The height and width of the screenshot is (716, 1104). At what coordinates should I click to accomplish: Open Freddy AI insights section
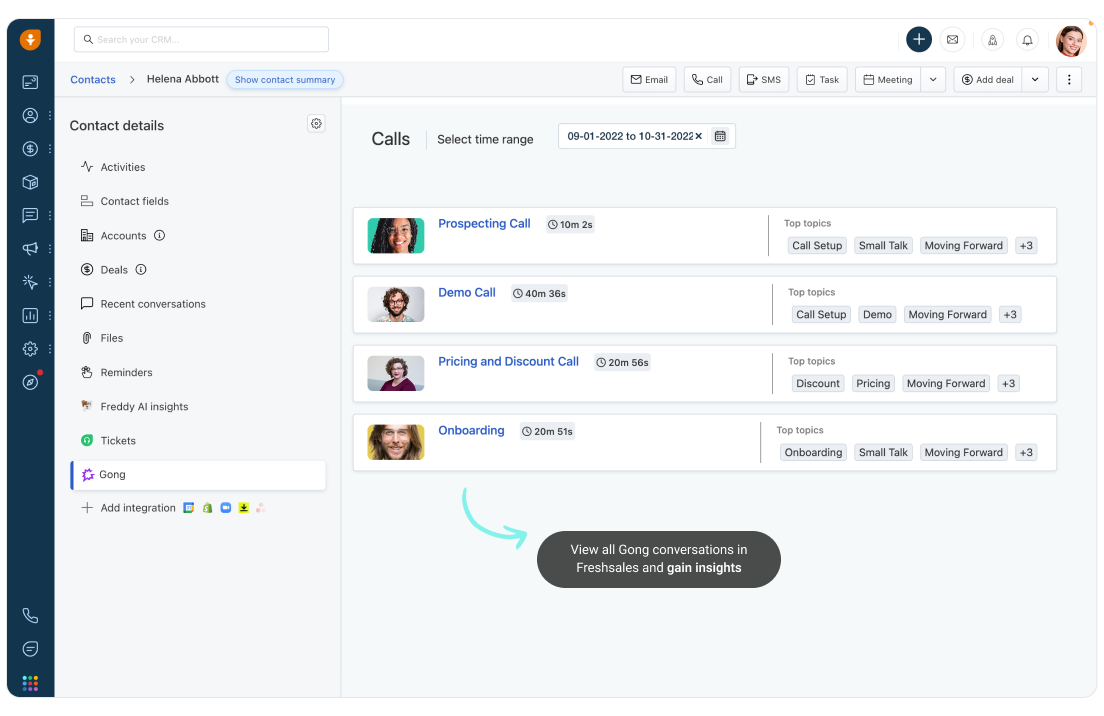click(x=144, y=407)
